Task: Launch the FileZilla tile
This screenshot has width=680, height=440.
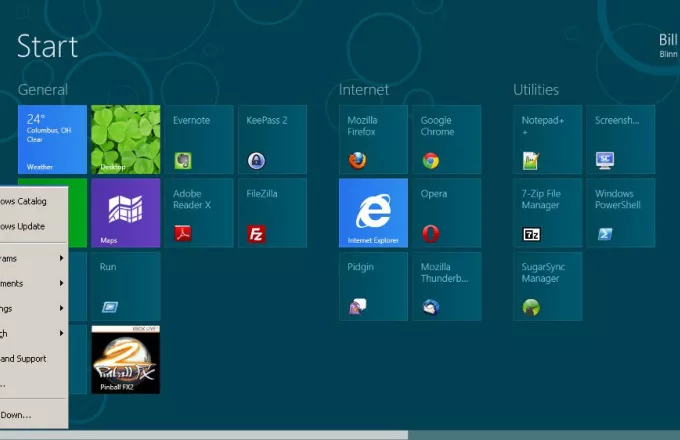Action: [x=272, y=213]
